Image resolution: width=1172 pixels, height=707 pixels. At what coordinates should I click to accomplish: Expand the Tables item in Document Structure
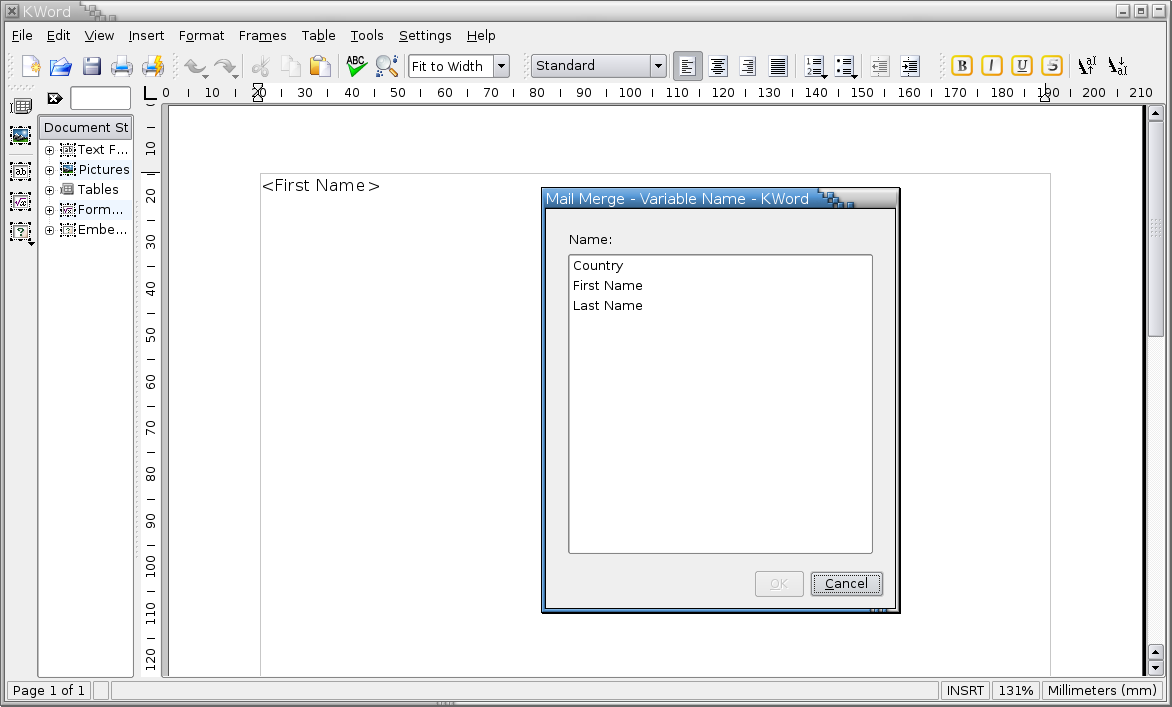(x=48, y=189)
